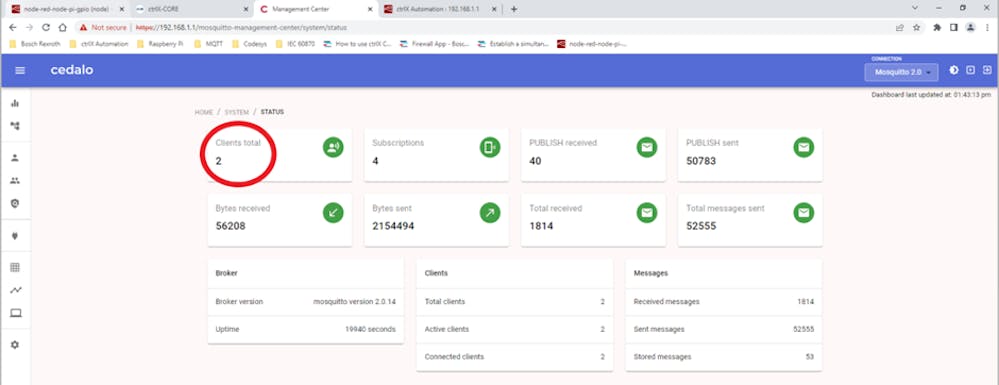This screenshot has width=999, height=385.
Task: Click the tour/help icon beside dark mode toggle
Action: point(970,70)
